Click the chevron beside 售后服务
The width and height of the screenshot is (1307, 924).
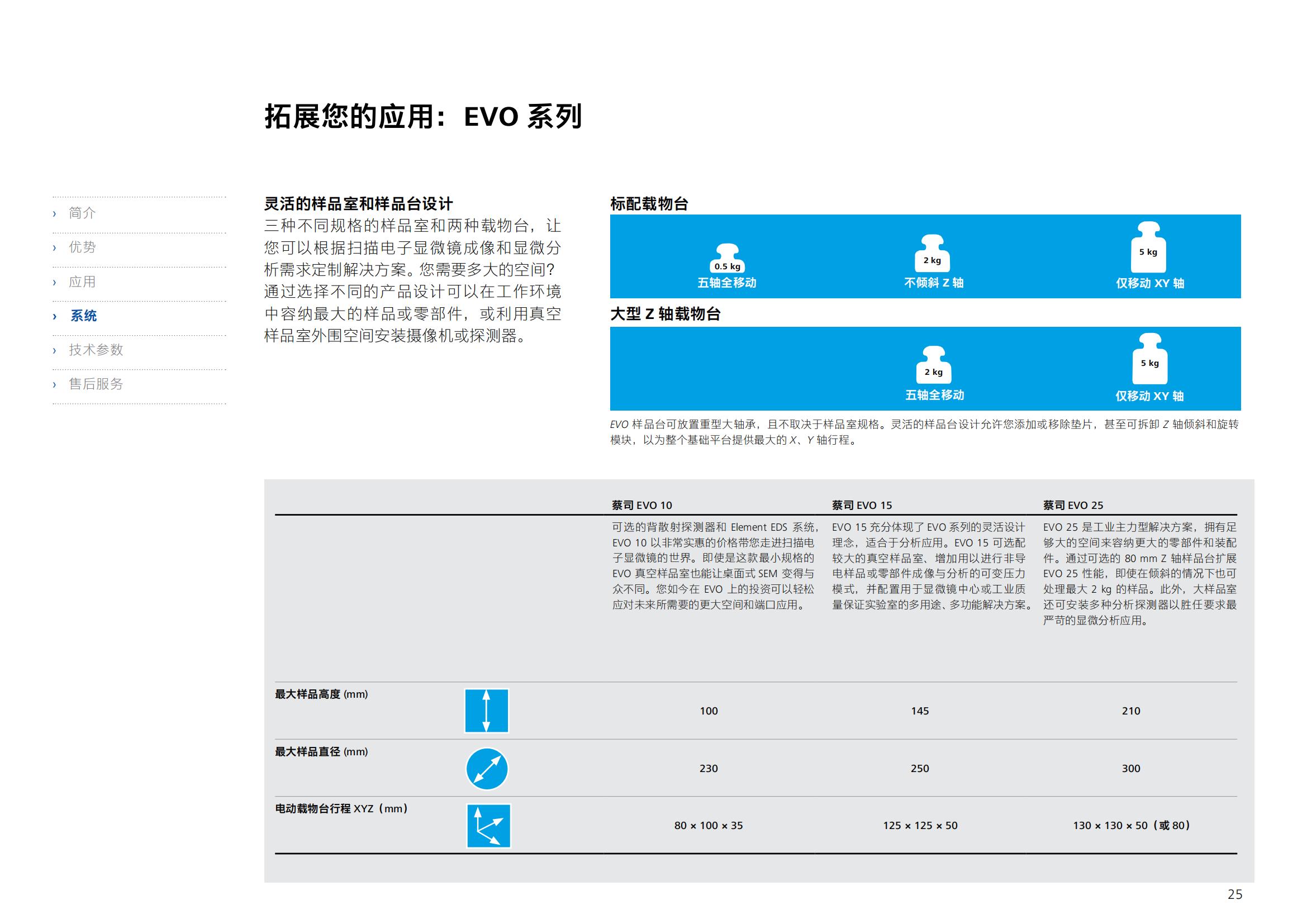pyautogui.click(x=55, y=384)
